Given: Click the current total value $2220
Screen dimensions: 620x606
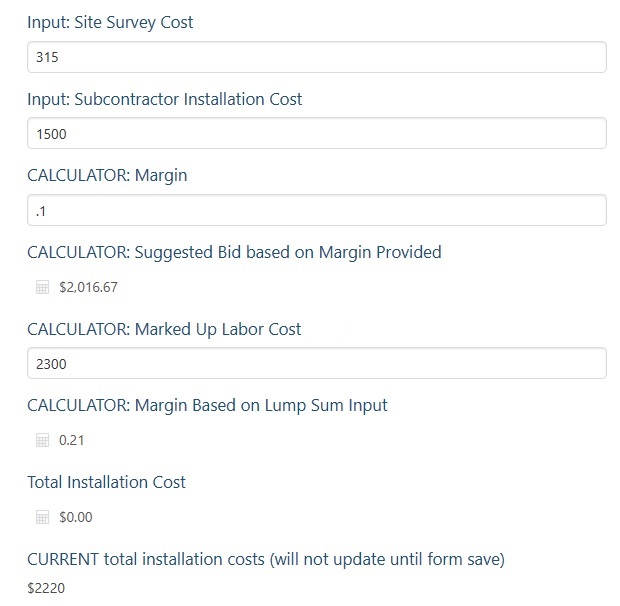Looking at the screenshot, I should click(x=46, y=588).
